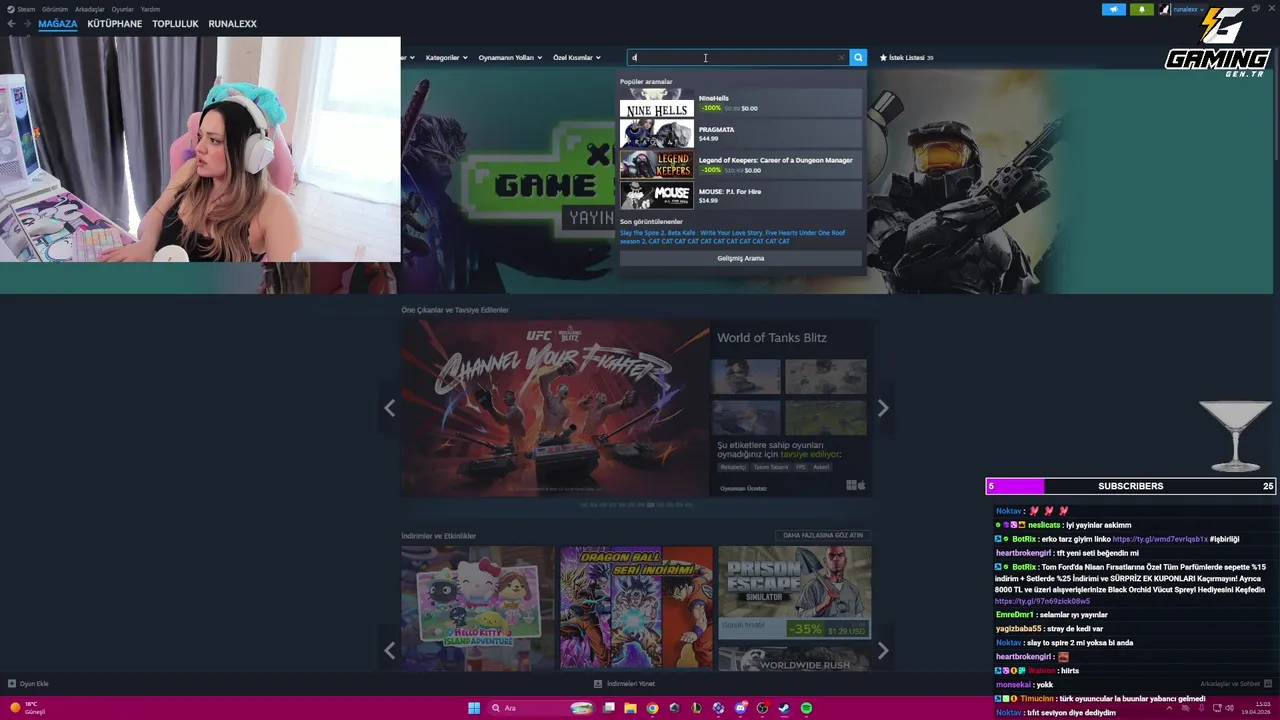Viewport: 1280px width, 720px height.
Task: Switch to the KÜTÜPHANE tab
Action: coord(115,24)
